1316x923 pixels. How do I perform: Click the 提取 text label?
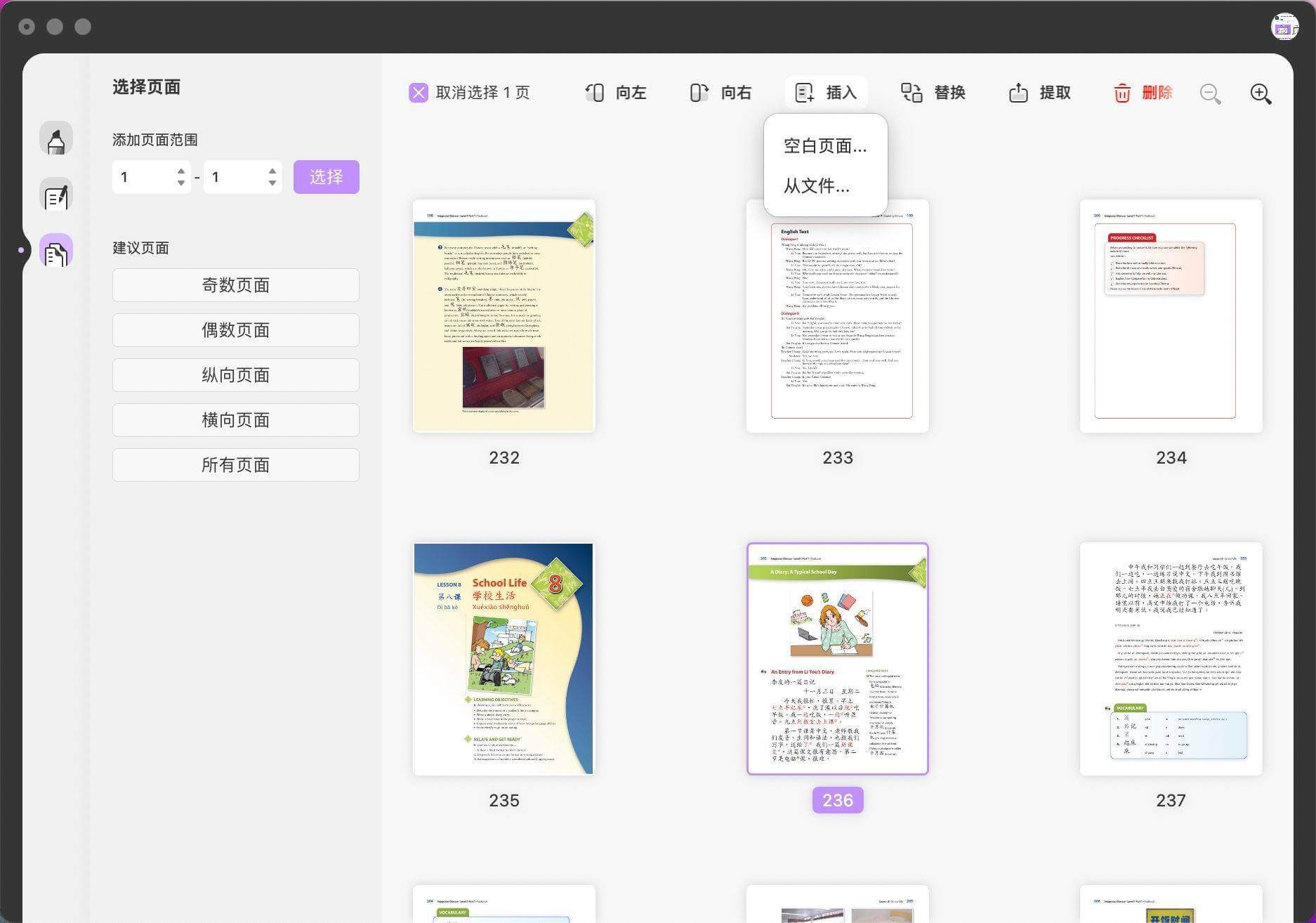(x=1055, y=93)
